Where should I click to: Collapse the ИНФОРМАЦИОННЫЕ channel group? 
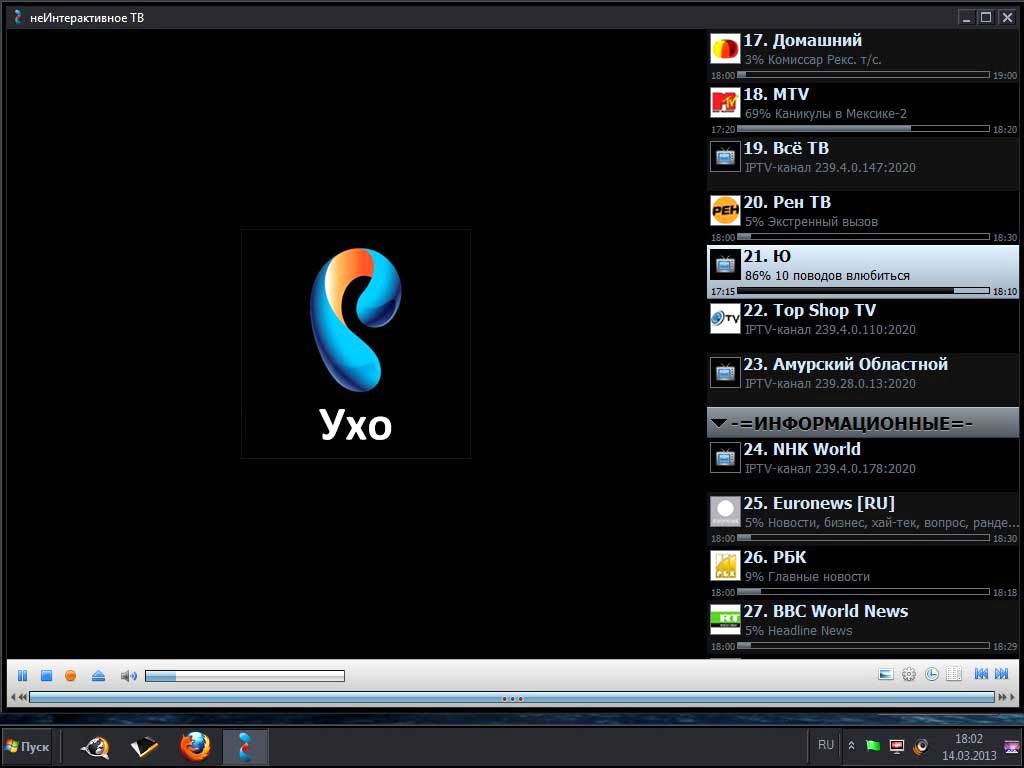[863, 423]
